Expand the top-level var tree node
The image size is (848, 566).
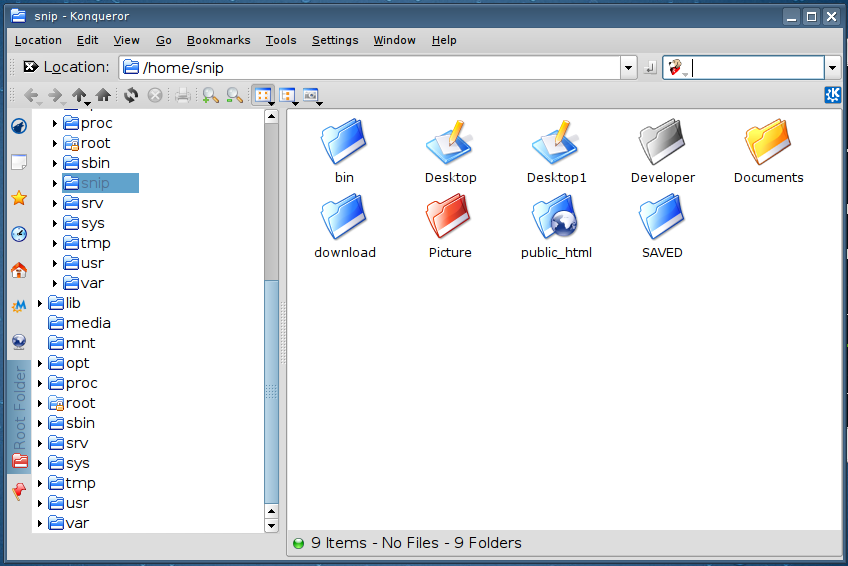pyautogui.click(x=39, y=523)
